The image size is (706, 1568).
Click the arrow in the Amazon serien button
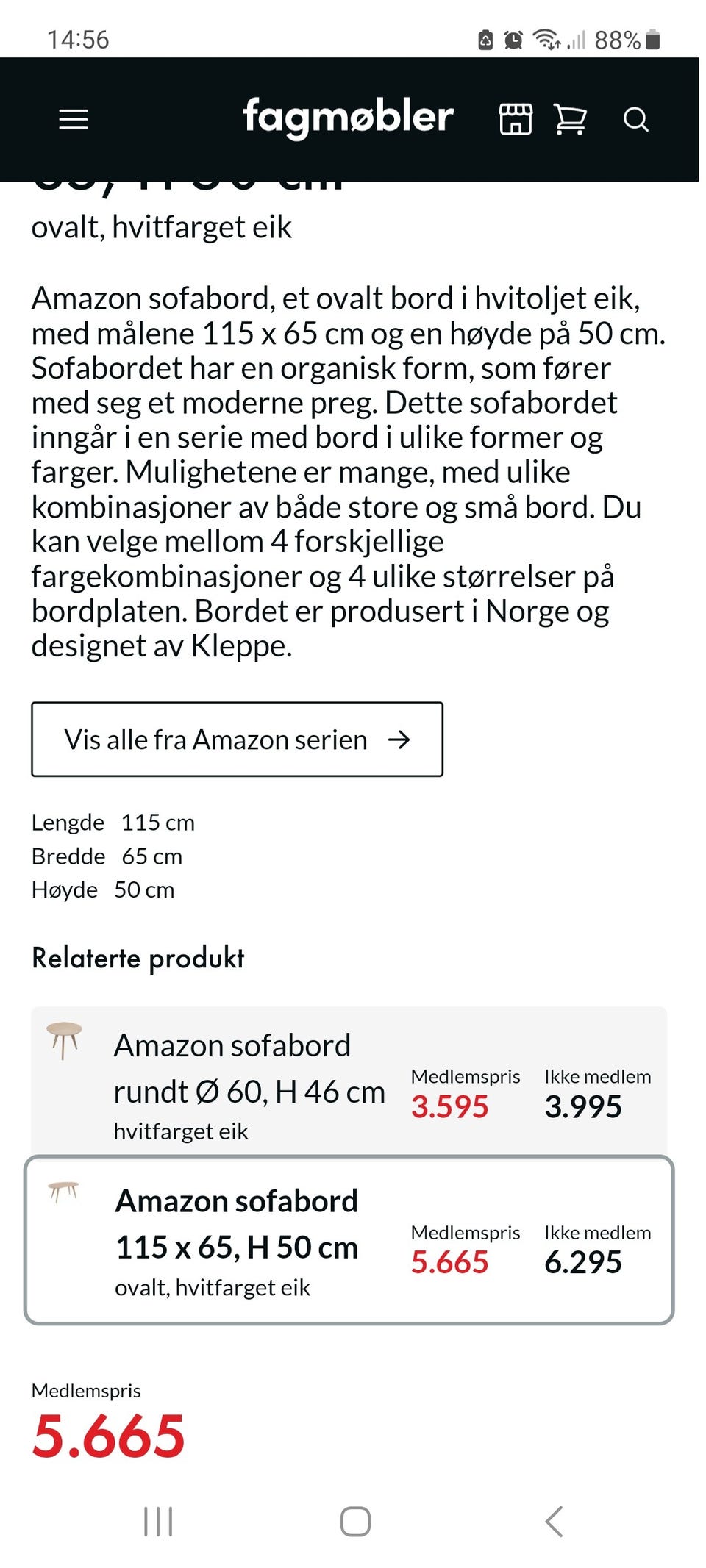coord(399,740)
